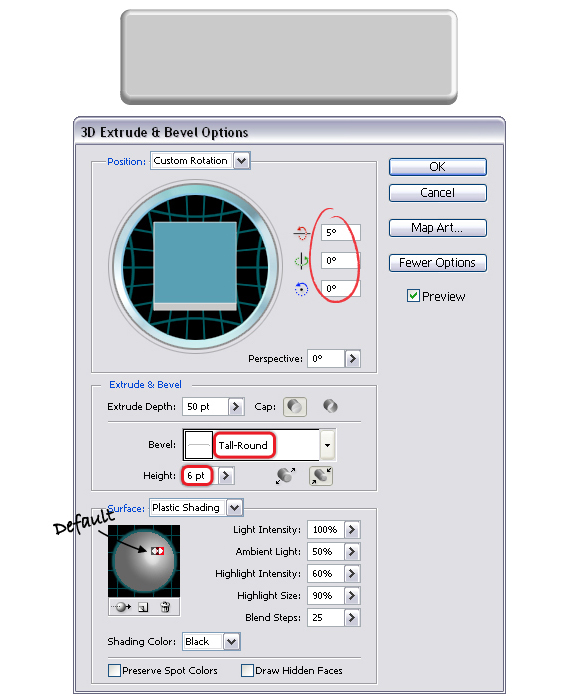This screenshot has height=700, width=580.
Task: Expand the Light Intensity slider arrow
Action: tap(352, 530)
